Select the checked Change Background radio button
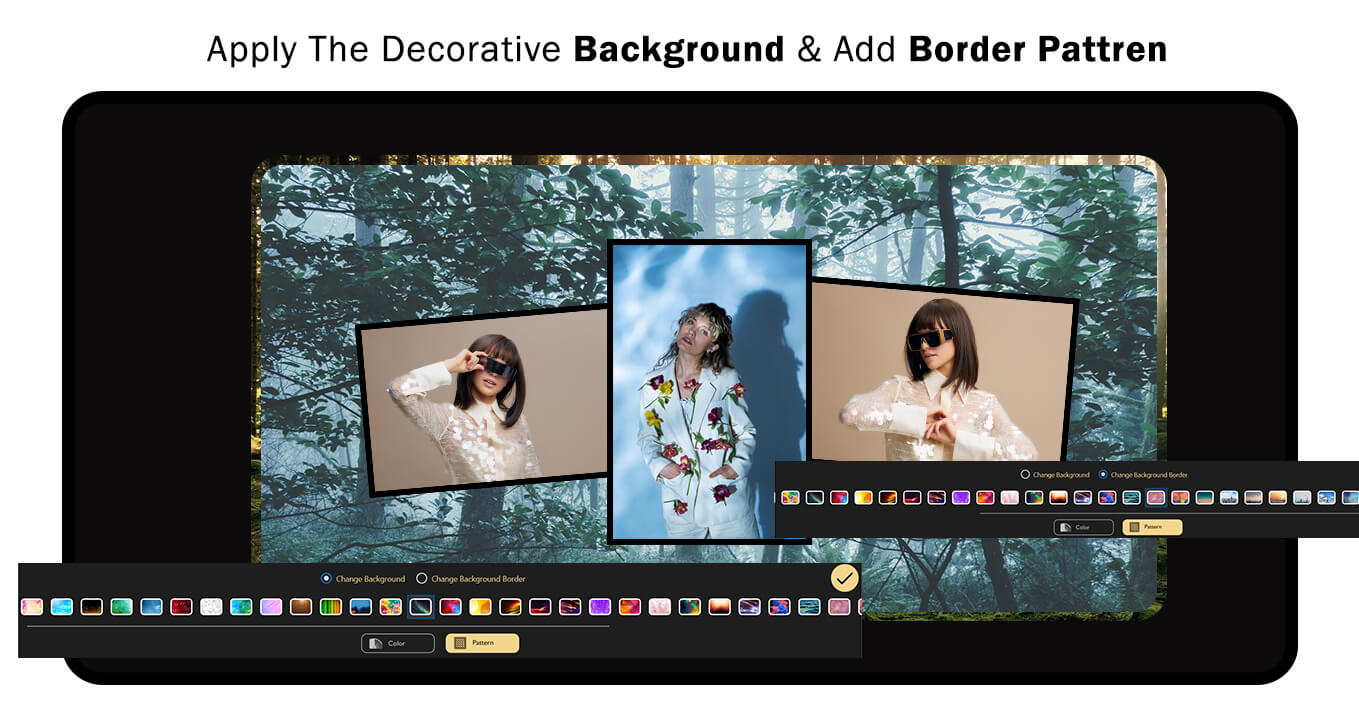Screen dimensions: 1359x724 pos(326,579)
